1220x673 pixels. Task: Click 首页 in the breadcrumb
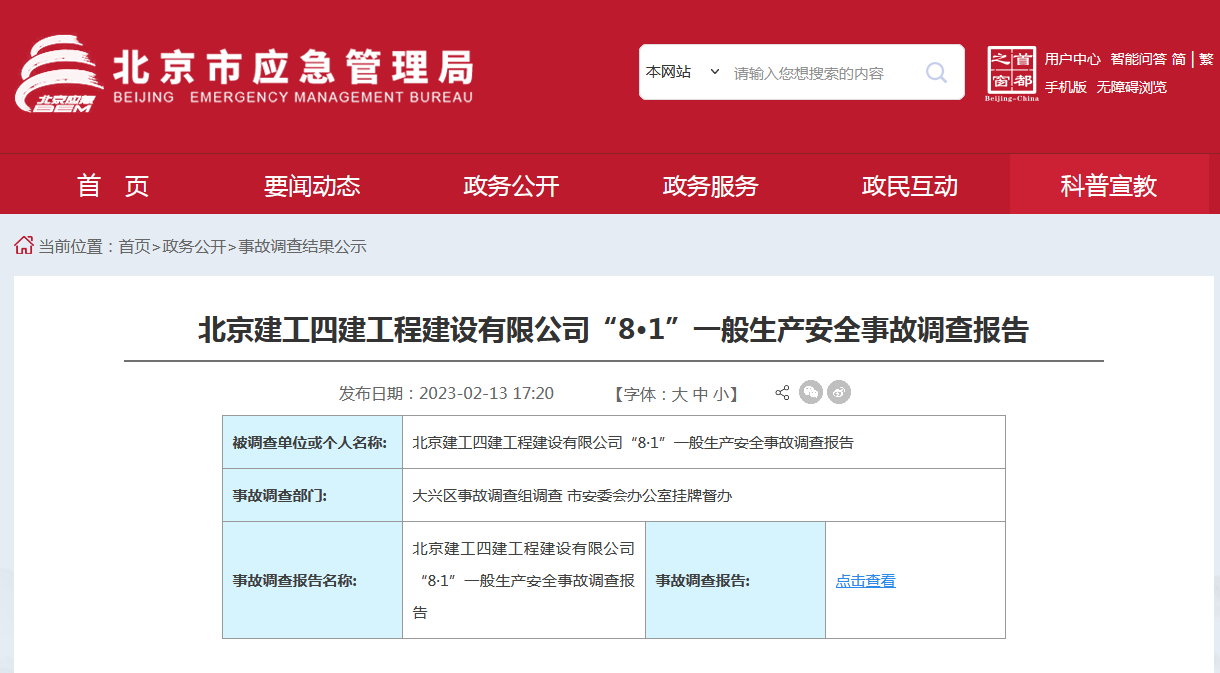tap(134, 246)
